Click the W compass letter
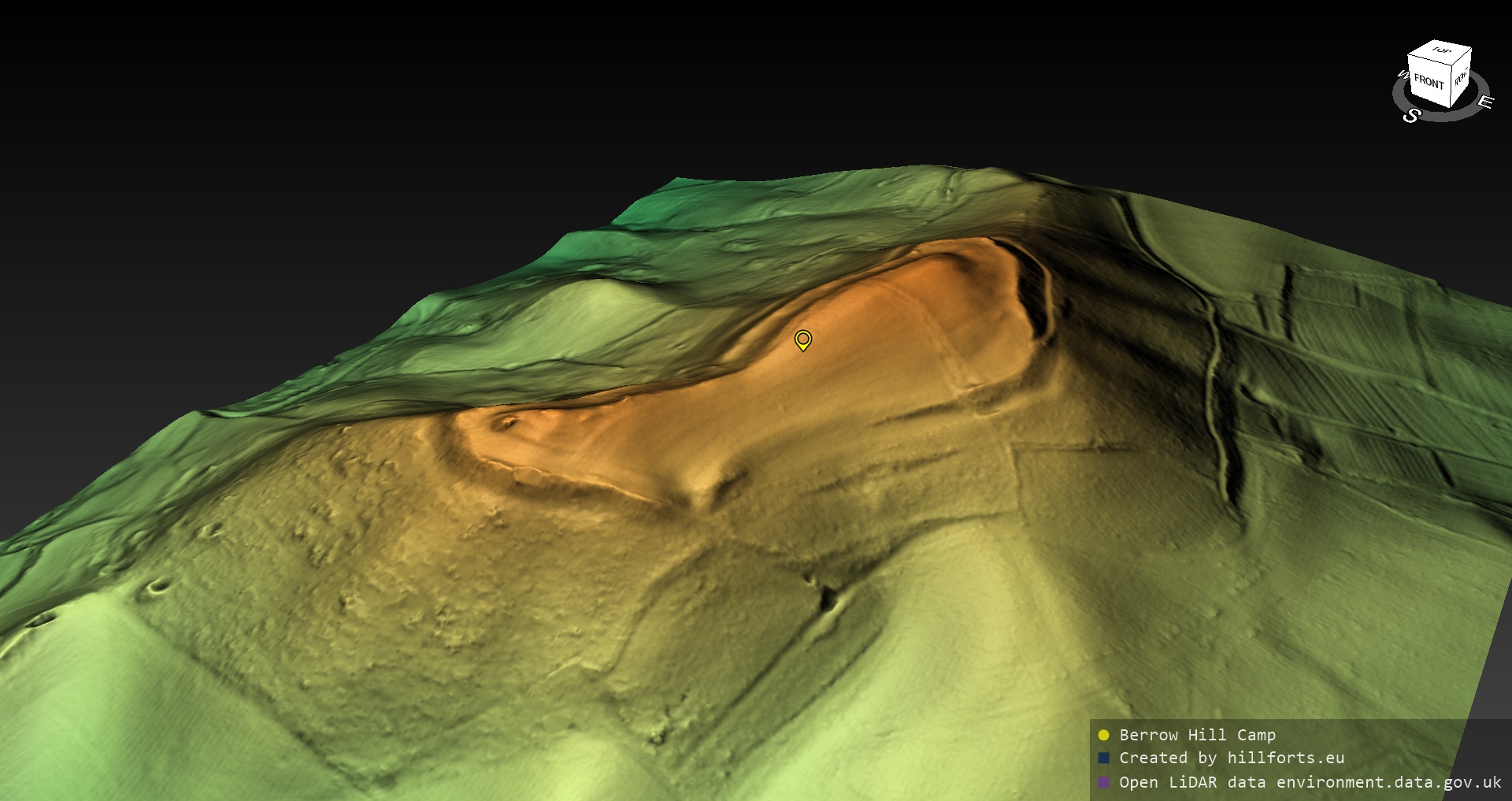 (x=1402, y=76)
